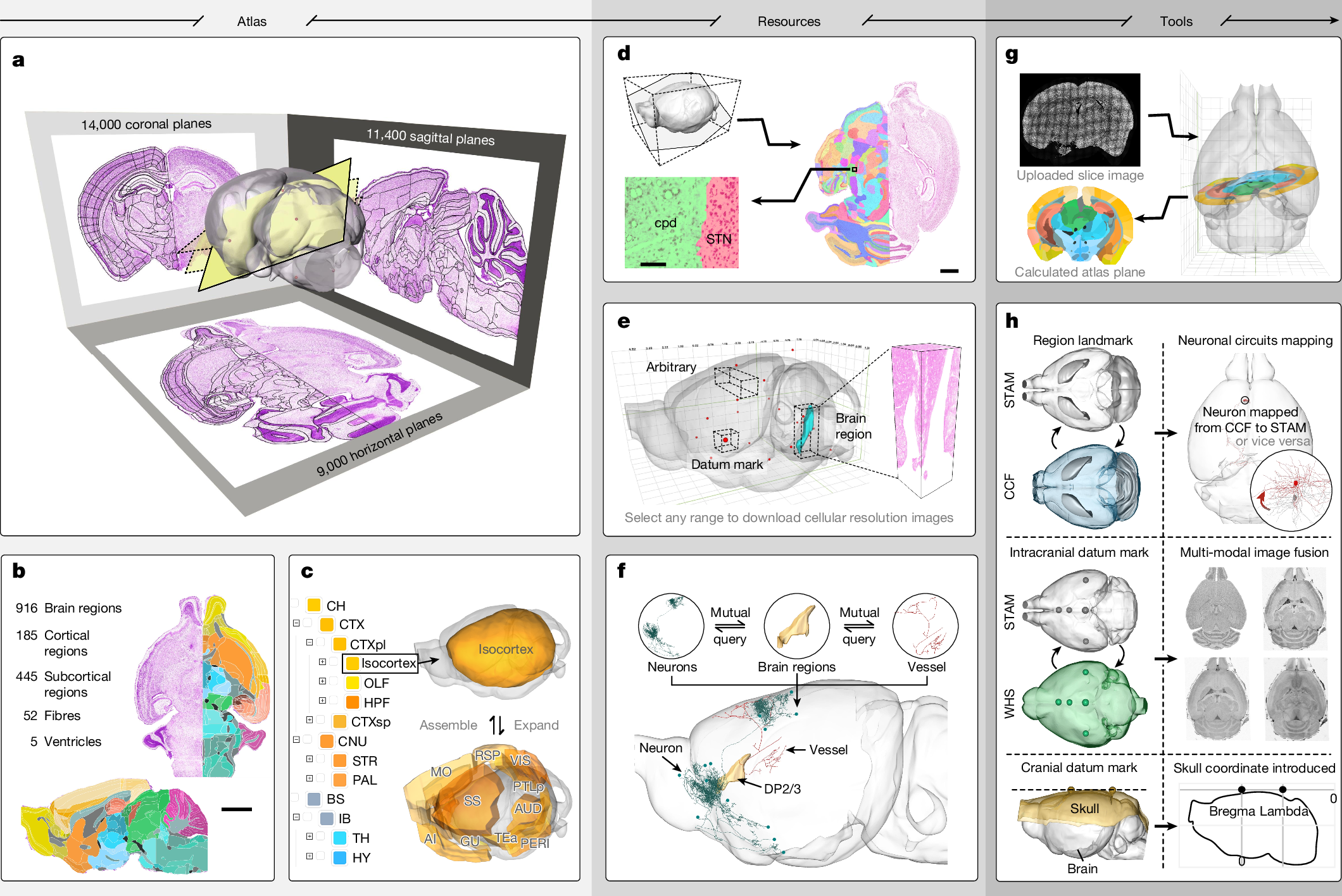Click the Assemble label

pos(448,725)
